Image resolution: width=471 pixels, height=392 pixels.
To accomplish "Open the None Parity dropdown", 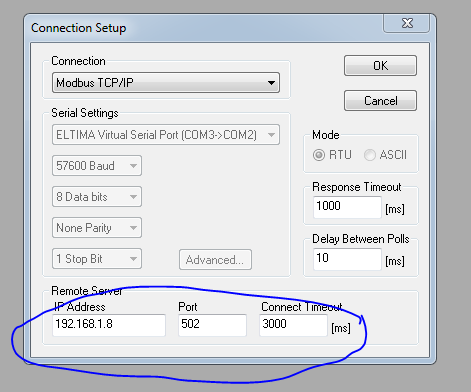I will click(97, 228).
